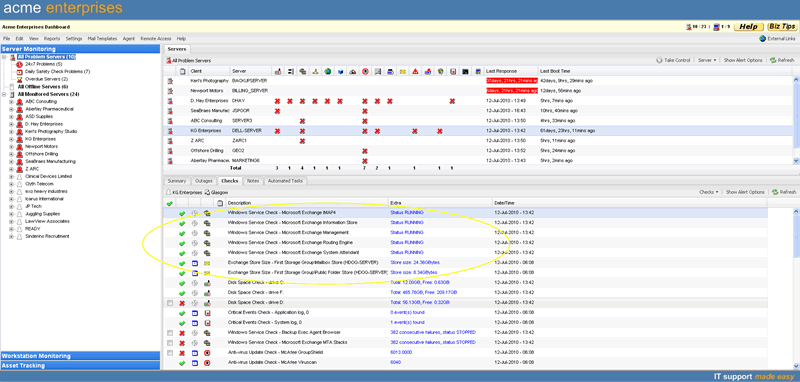This screenshot has height=382, width=800.
Task: Click the Description column header in checks
Action: [307, 203]
